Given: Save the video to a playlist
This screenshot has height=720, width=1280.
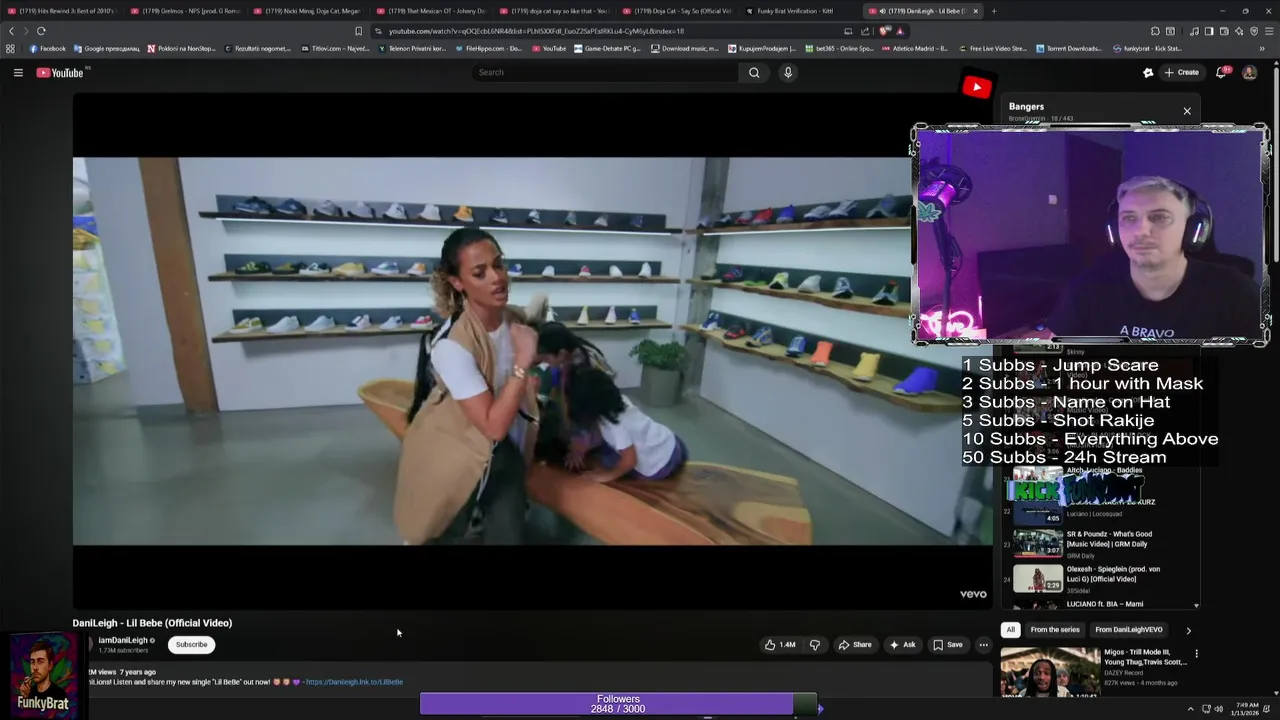Looking at the screenshot, I should pos(948,645).
